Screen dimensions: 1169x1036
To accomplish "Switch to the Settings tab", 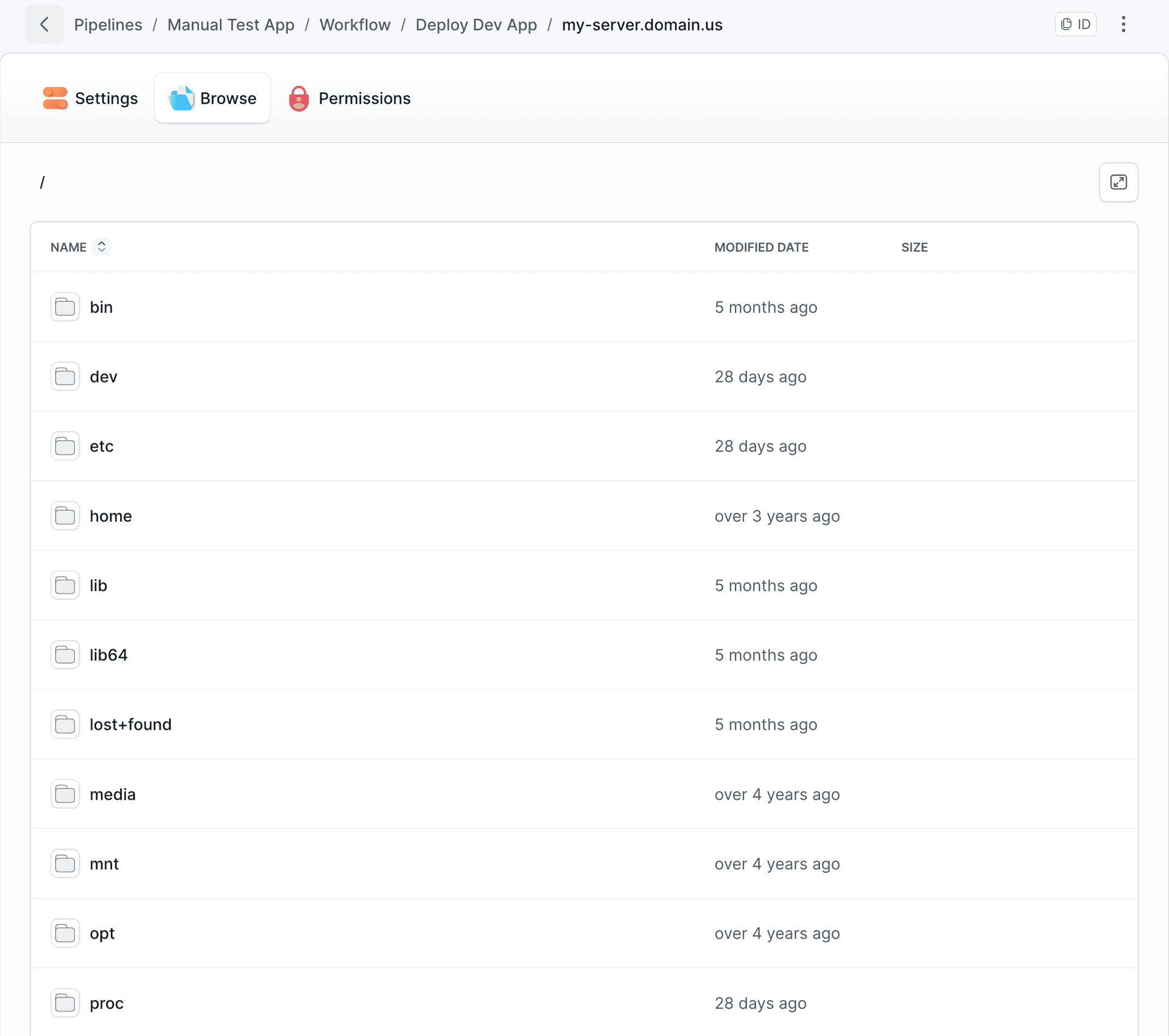I will (91, 98).
